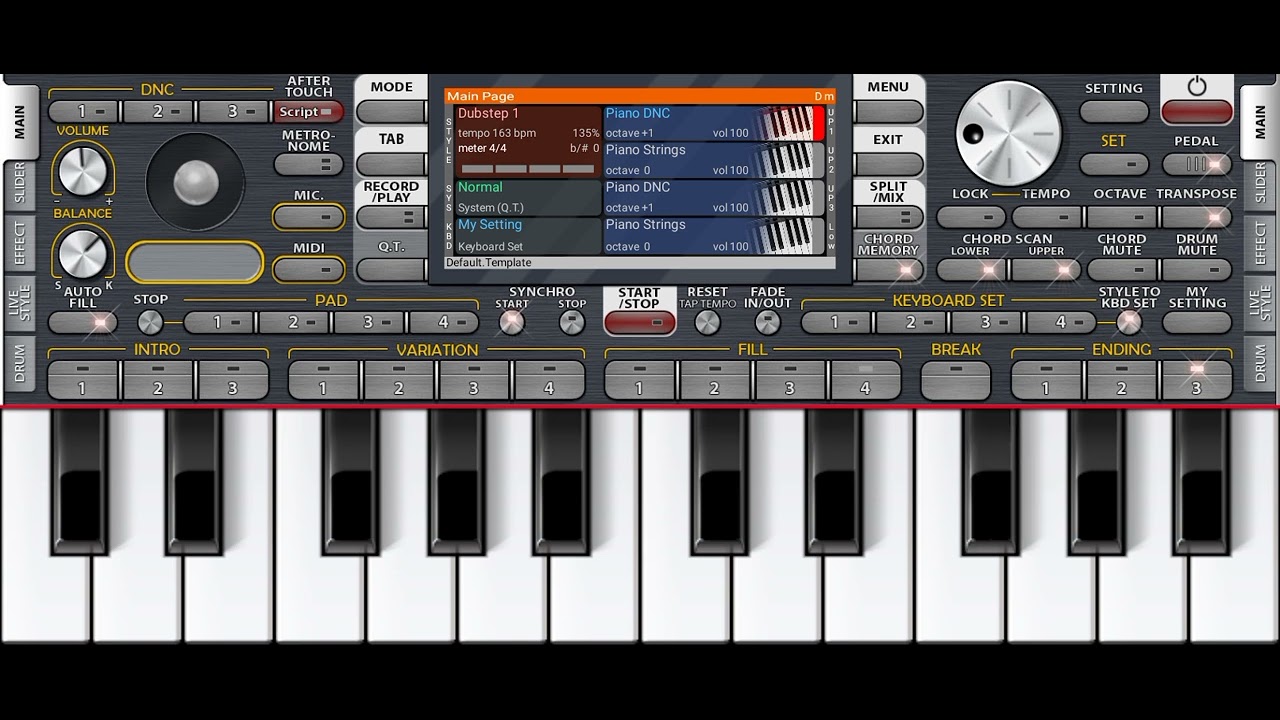This screenshot has width=1280, height=720.
Task: Toggle Chord Memory button
Action: point(888,269)
